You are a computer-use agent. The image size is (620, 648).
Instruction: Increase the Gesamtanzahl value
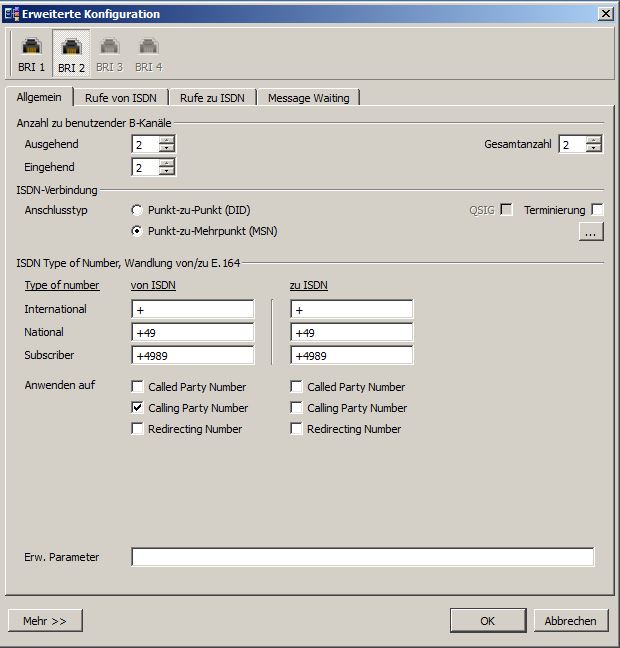click(x=594, y=140)
